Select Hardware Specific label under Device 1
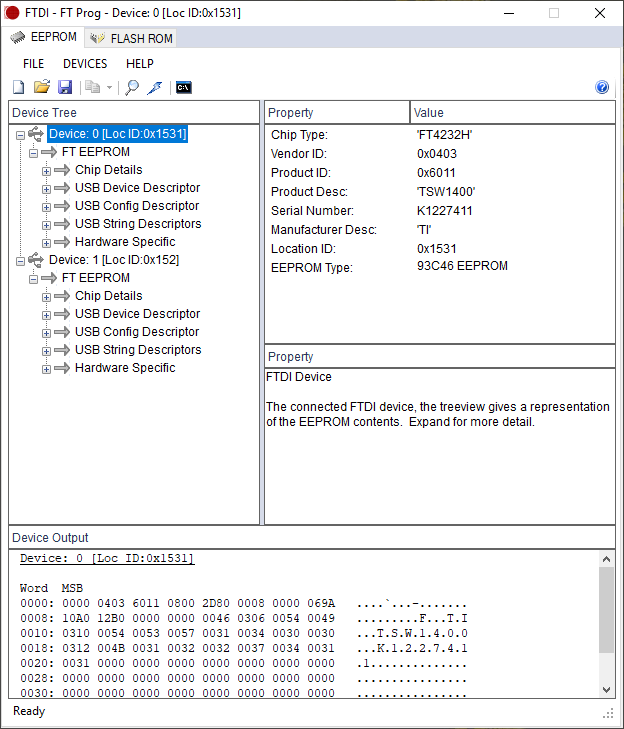 [x=125, y=368]
